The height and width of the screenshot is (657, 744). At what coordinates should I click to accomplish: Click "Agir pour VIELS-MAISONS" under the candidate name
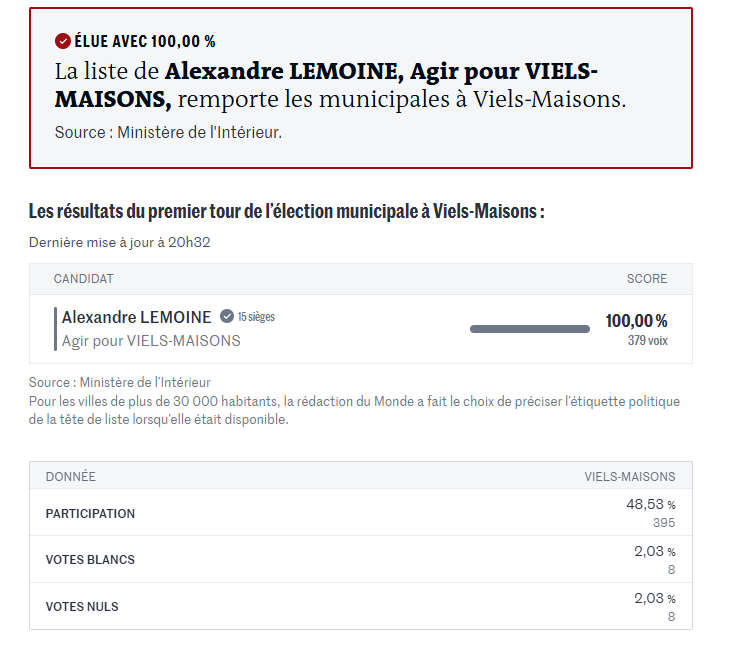151,341
